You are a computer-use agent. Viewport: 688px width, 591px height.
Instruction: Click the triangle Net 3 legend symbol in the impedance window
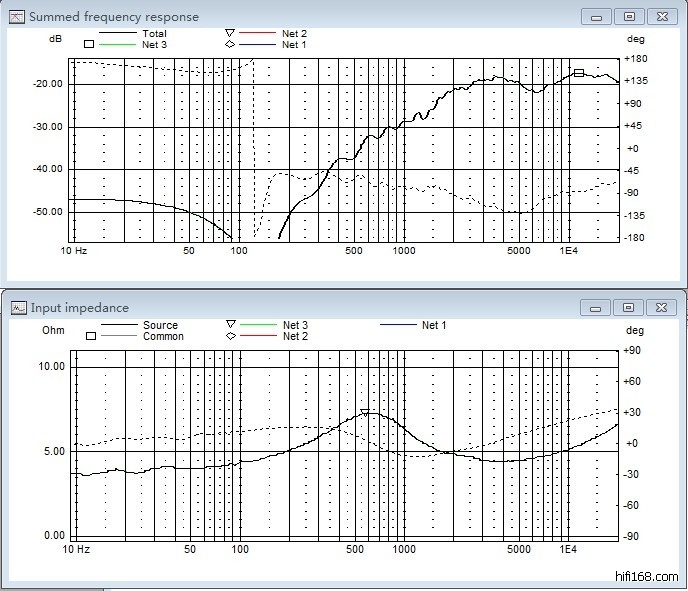230,325
